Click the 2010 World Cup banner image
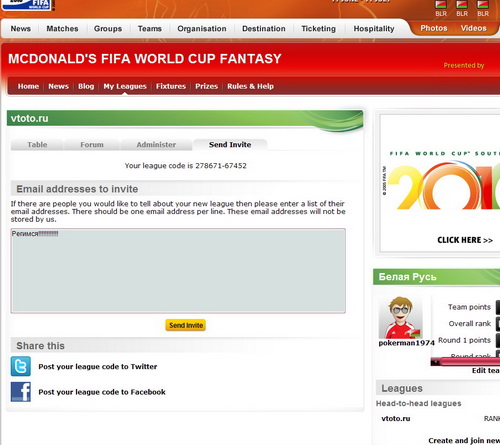Viewport: 500px width, 445px height. (440, 183)
